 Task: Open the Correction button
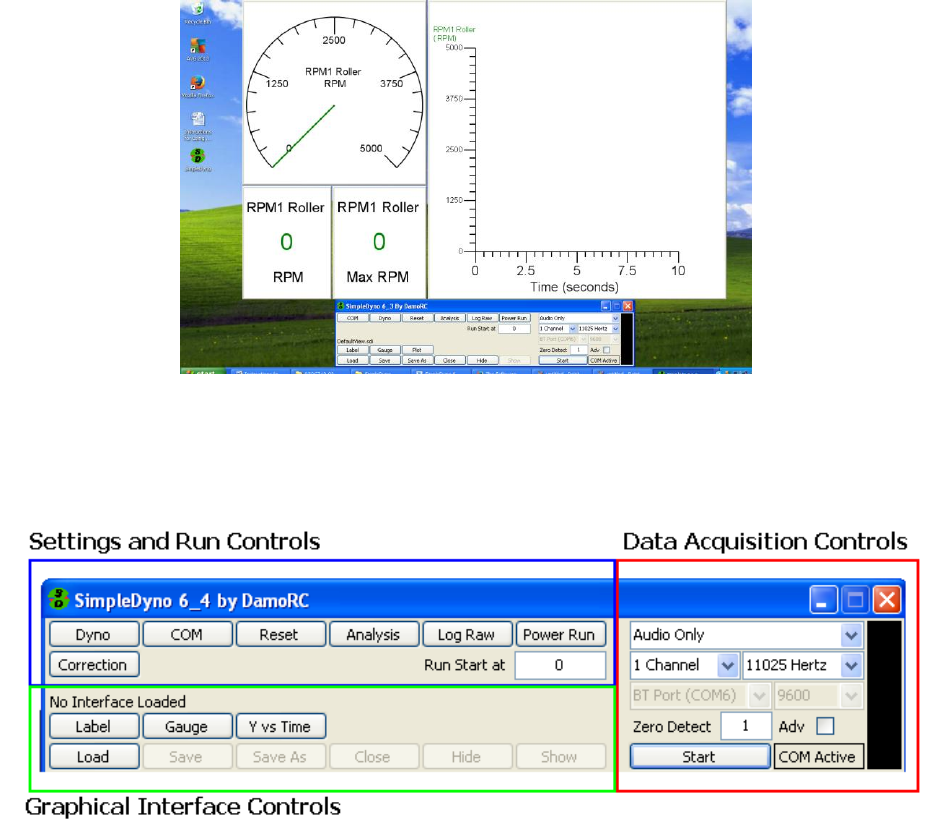click(x=94, y=664)
